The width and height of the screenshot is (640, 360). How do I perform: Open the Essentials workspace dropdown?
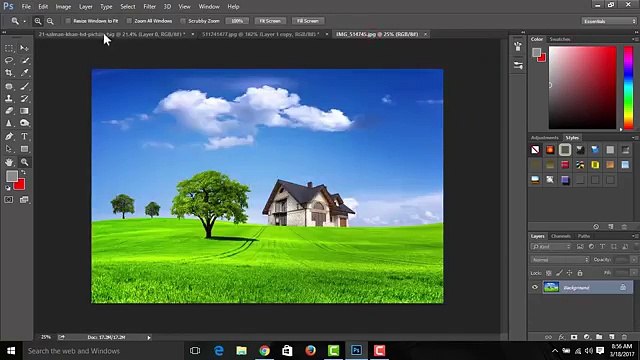pyautogui.click(x=609, y=21)
